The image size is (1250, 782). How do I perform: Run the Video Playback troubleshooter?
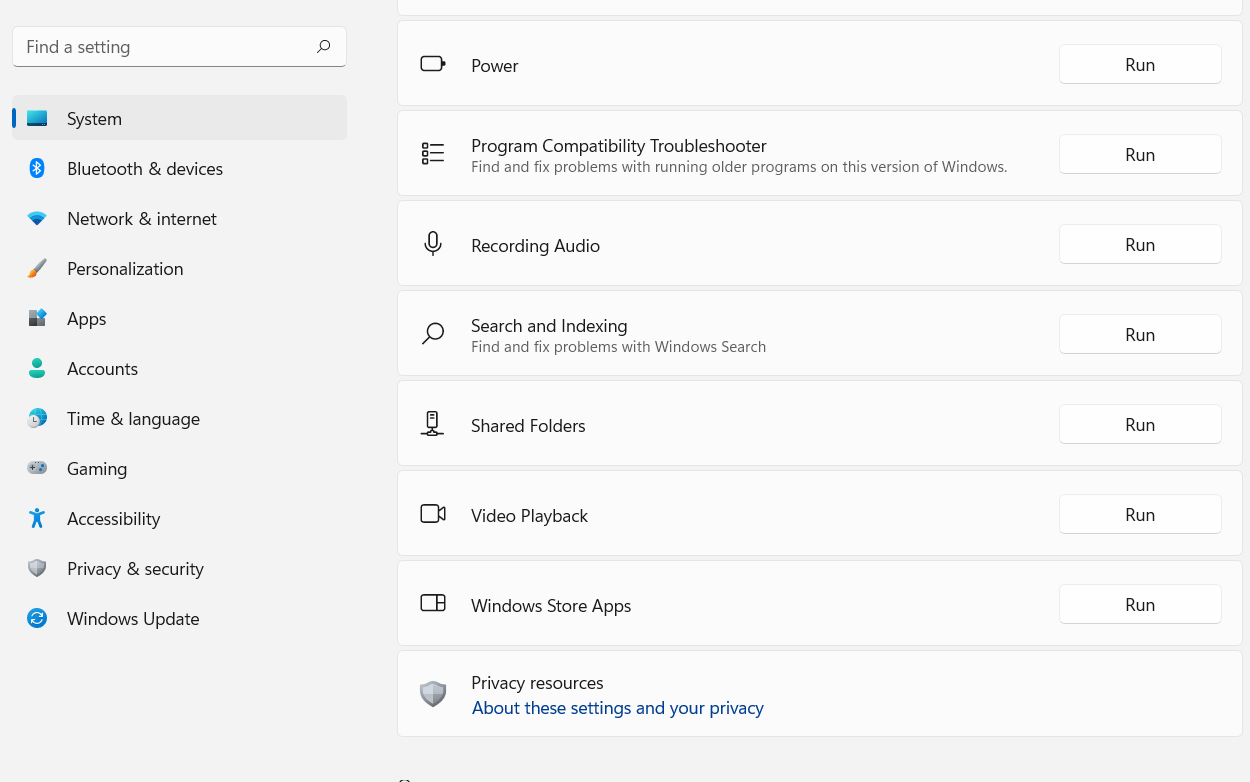point(1139,514)
